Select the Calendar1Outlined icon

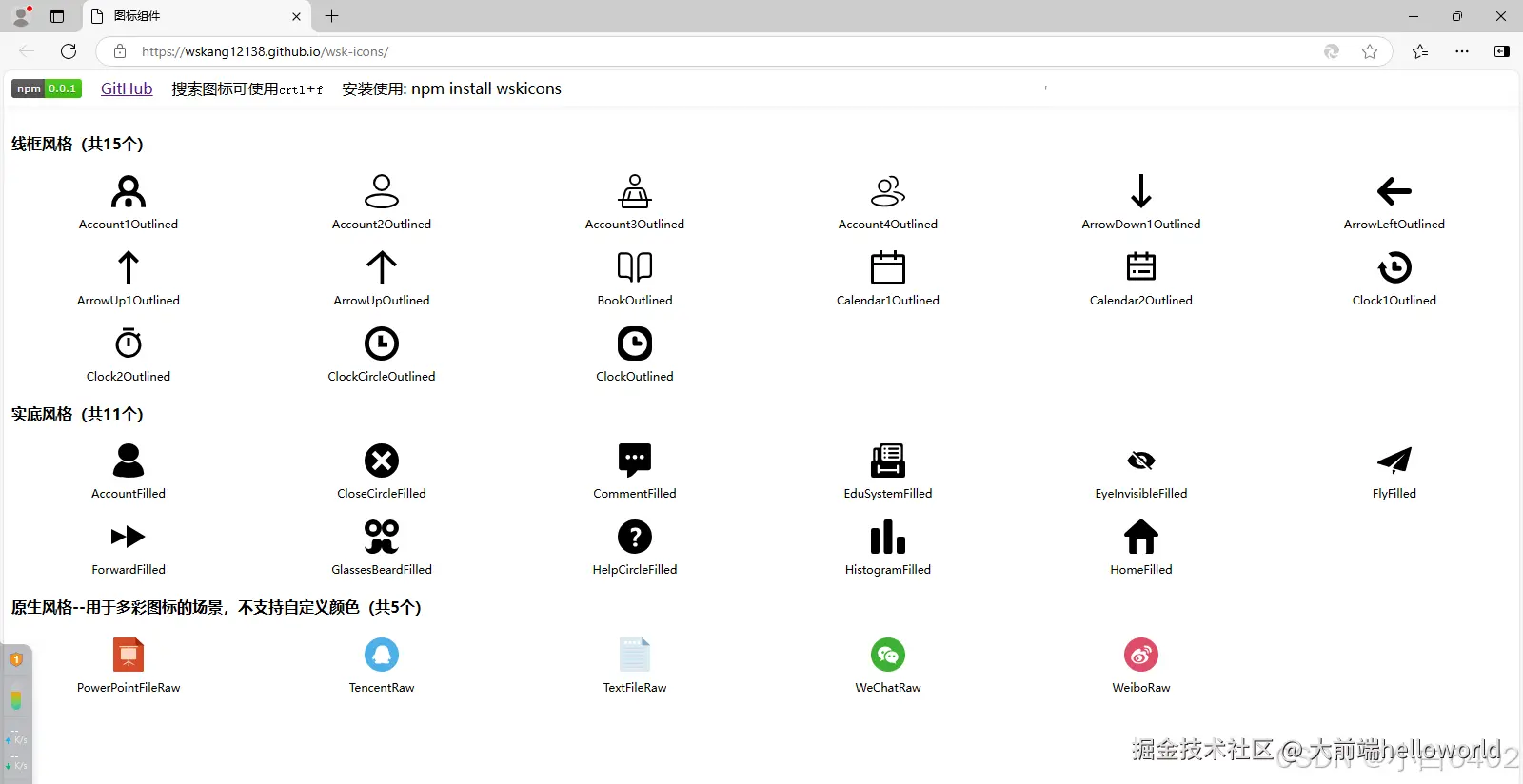point(888,267)
